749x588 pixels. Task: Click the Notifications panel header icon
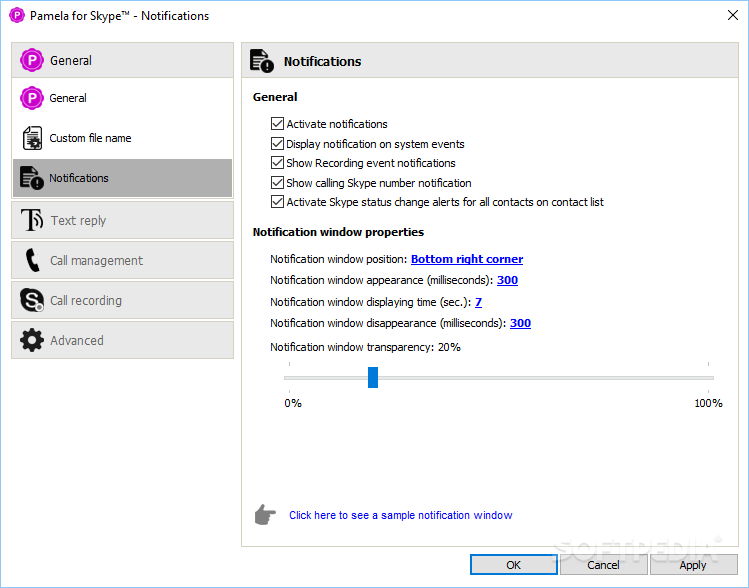tap(262, 61)
